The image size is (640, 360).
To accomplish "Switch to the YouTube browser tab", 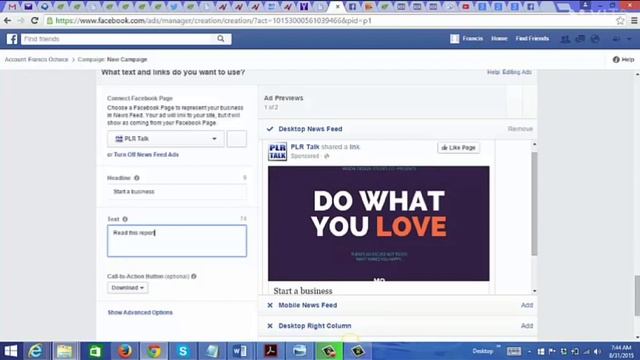I will click(x=466, y=7).
